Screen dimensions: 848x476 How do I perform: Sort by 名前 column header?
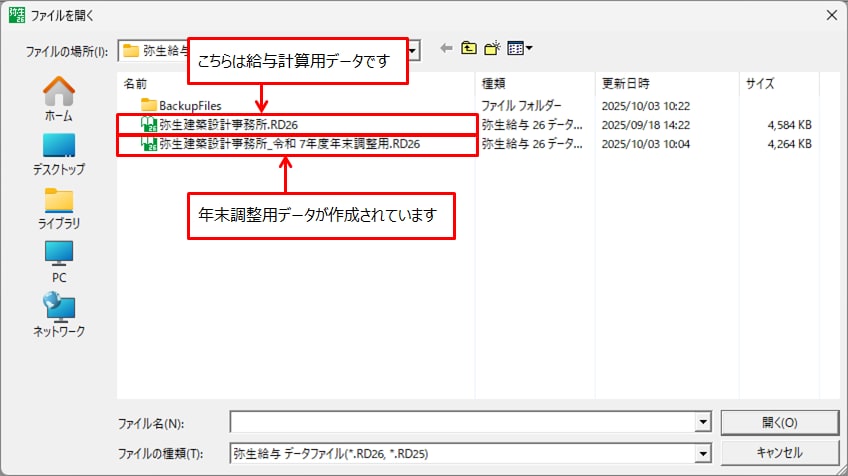pos(135,84)
